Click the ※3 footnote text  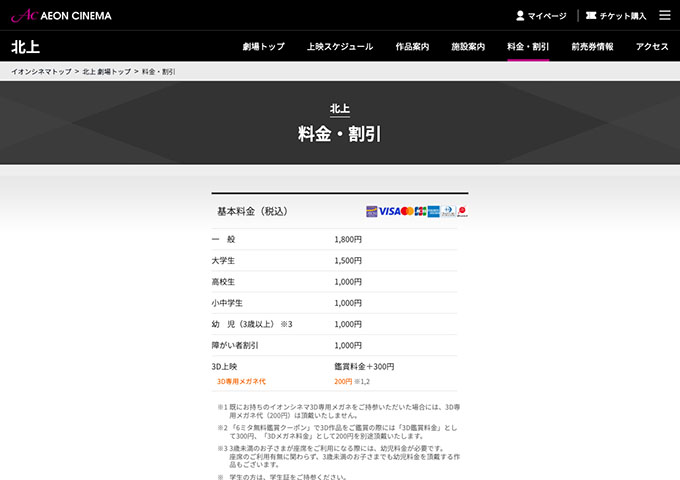pos(339,456)
